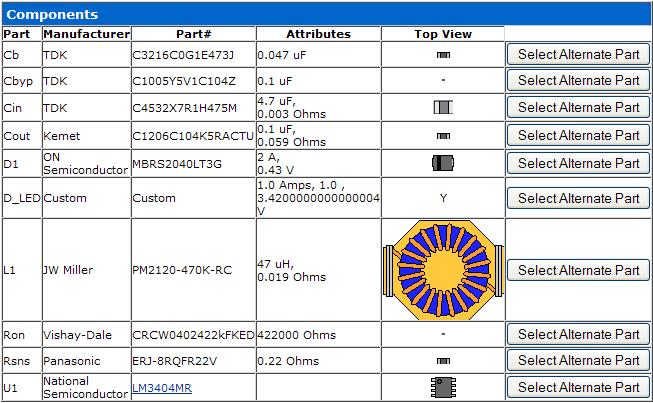
Task: Select alternate part for Cb
Action: point(578,55)
